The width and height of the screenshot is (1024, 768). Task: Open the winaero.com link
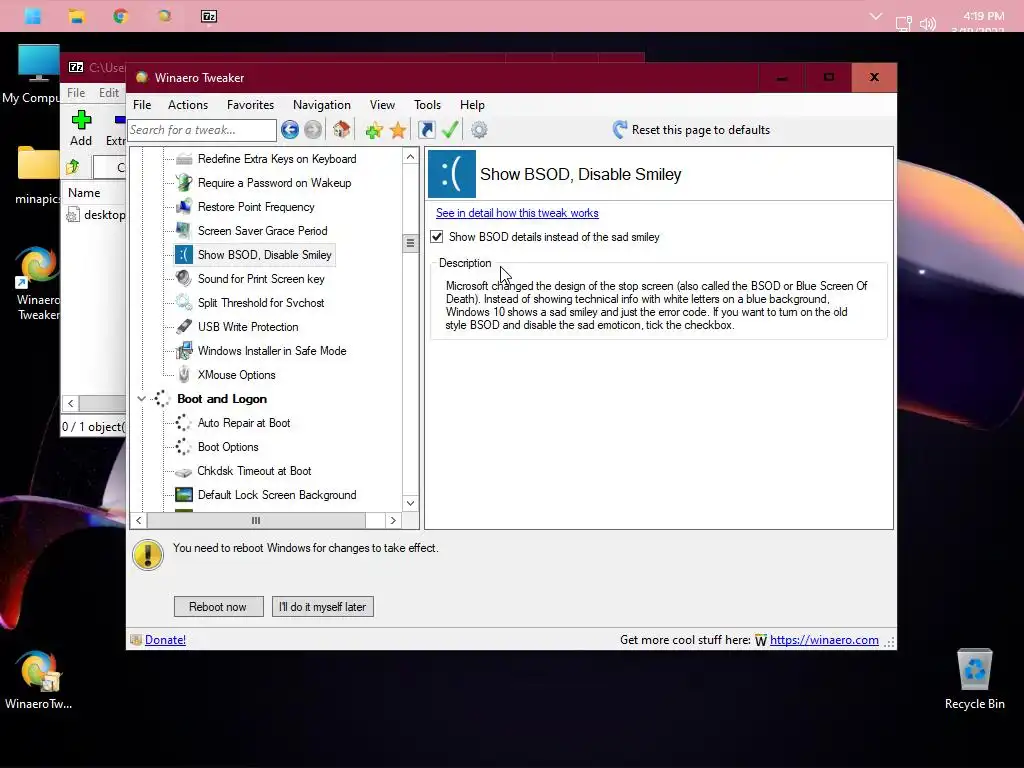pyautogui.click(x=824, y=640)
